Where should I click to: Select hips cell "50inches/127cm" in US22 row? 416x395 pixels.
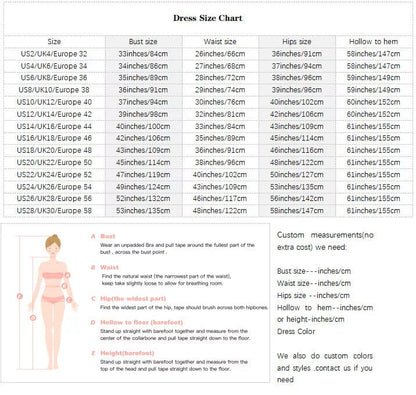click(297, 175)
